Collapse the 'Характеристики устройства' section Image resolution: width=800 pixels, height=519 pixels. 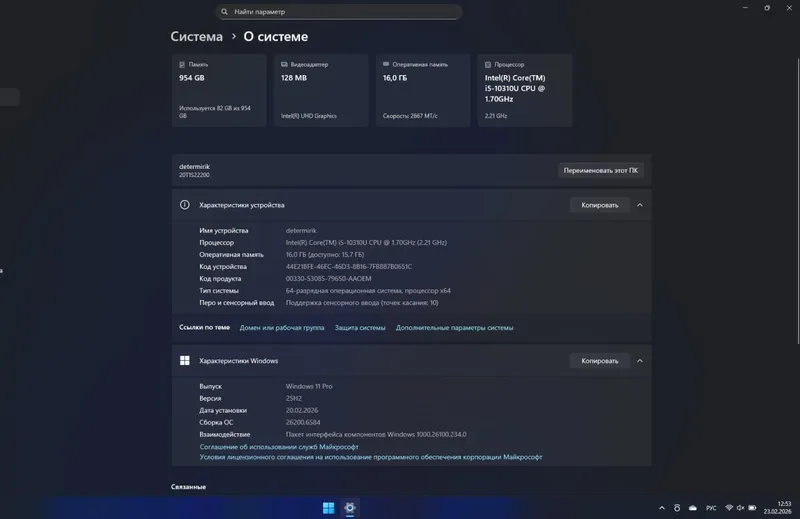coord(640,205)
